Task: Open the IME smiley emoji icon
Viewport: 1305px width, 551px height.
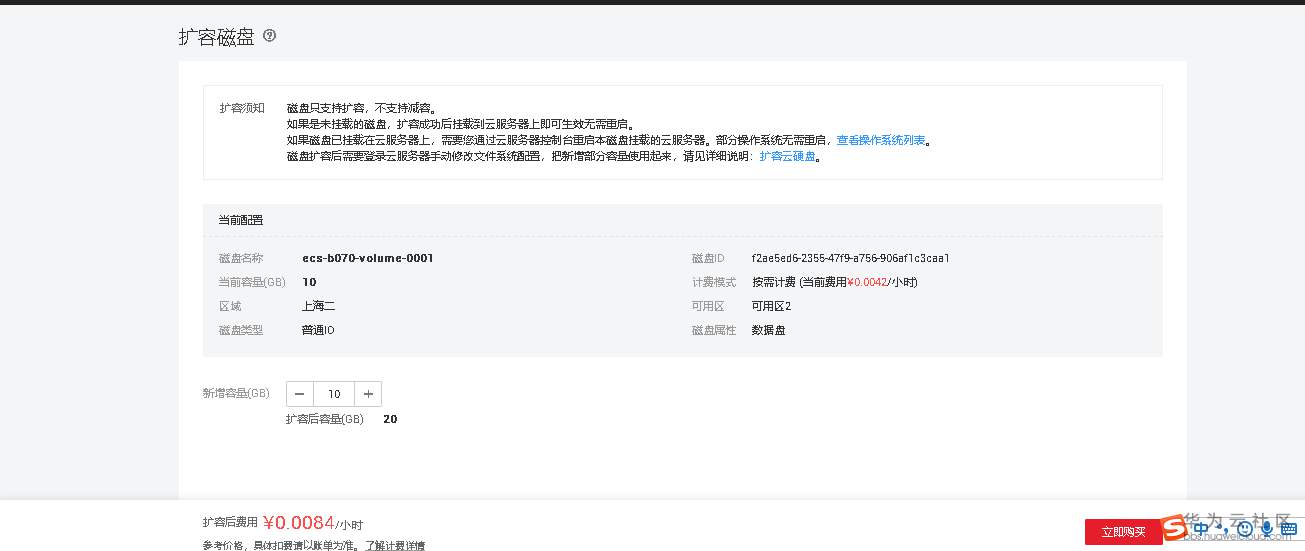Action: click(x=1245, y=528)
